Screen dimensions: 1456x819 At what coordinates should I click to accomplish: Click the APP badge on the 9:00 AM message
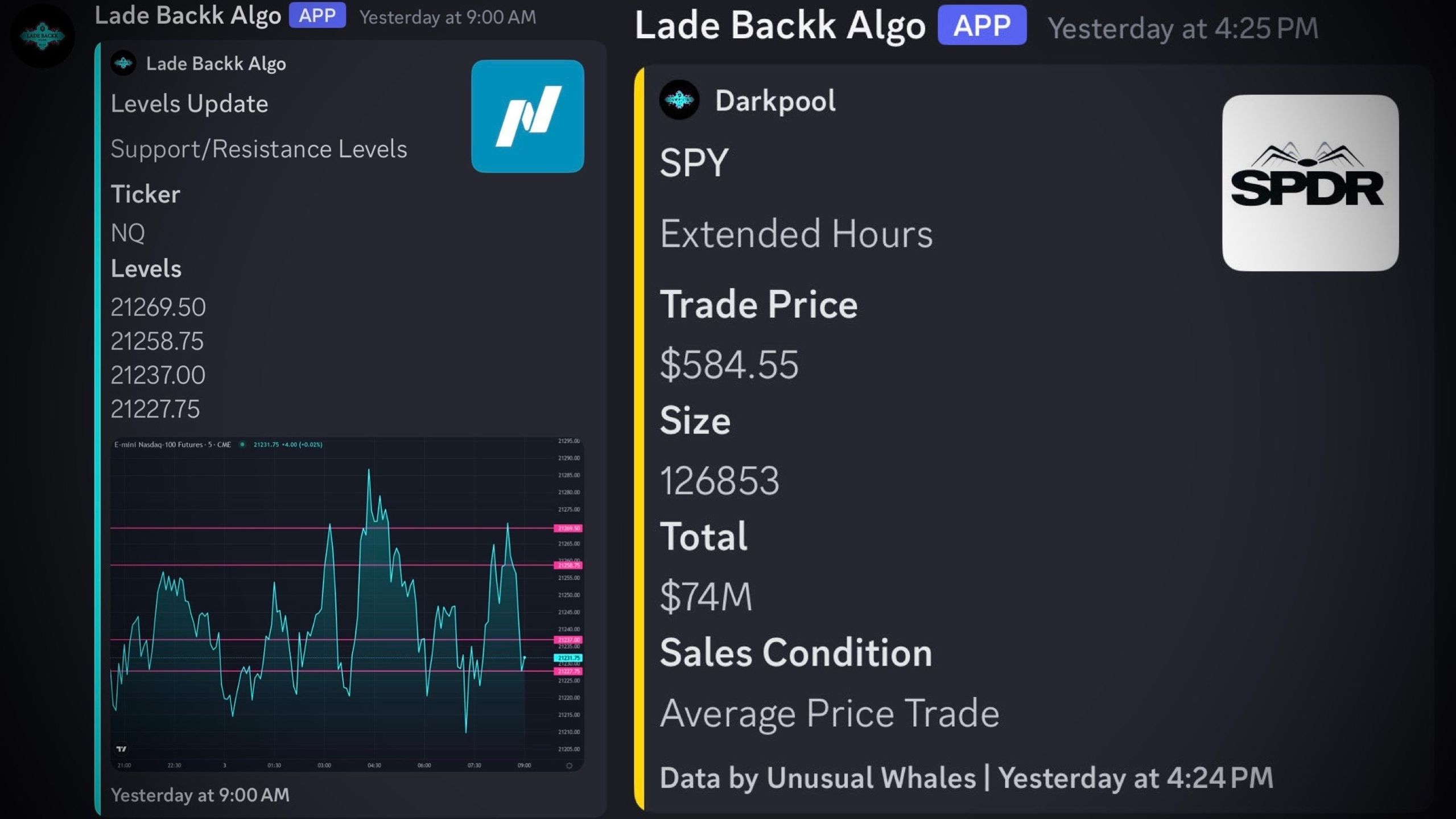(317, 15)
